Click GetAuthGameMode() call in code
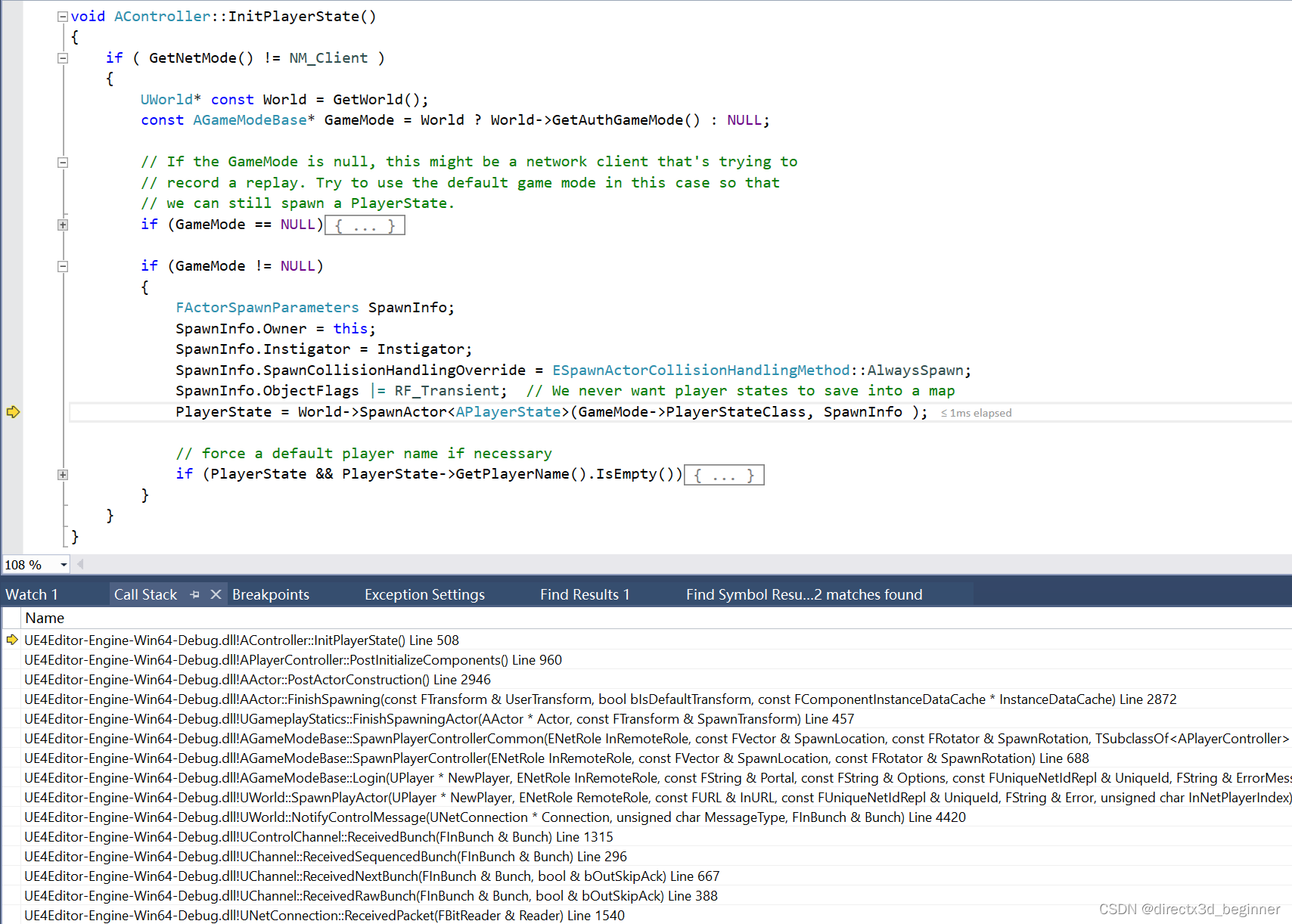1292x924 pixels. (626, 120)
